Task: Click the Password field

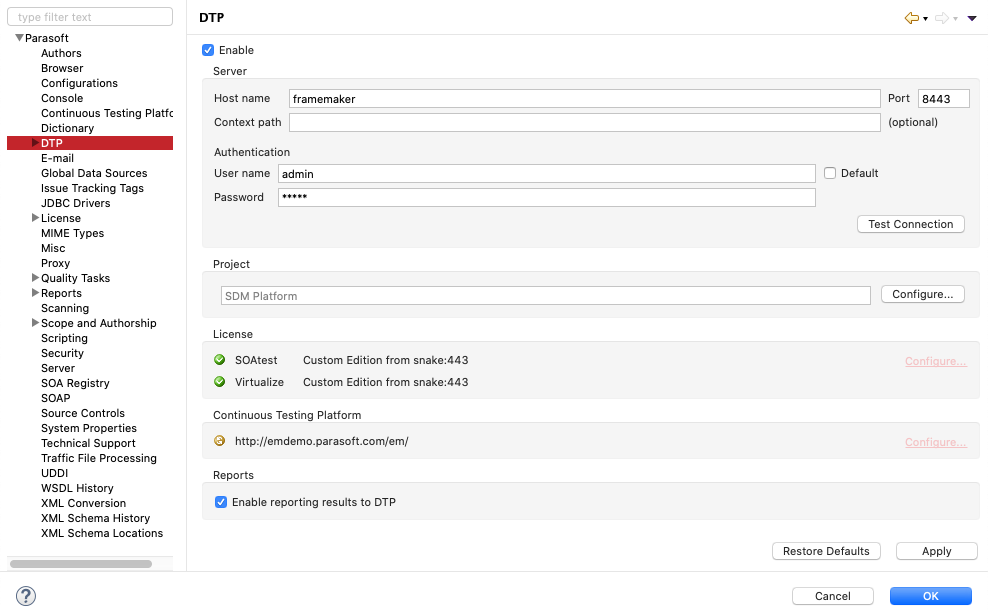Action: click(547, 197)
